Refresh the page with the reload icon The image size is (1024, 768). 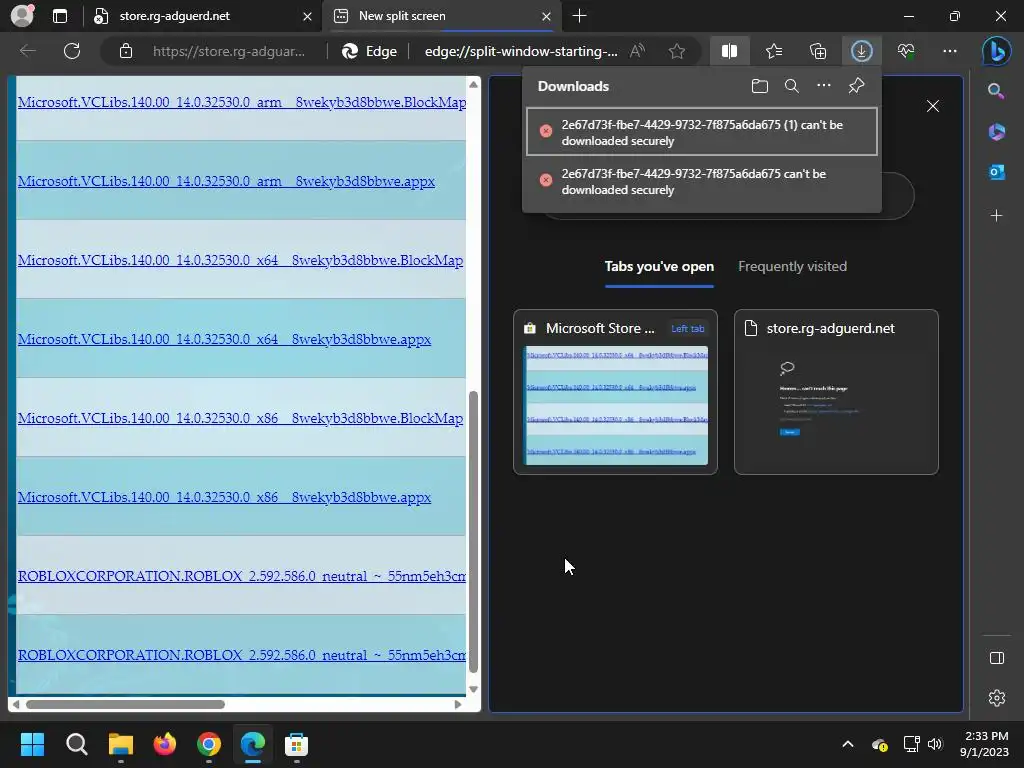[72, 51]
